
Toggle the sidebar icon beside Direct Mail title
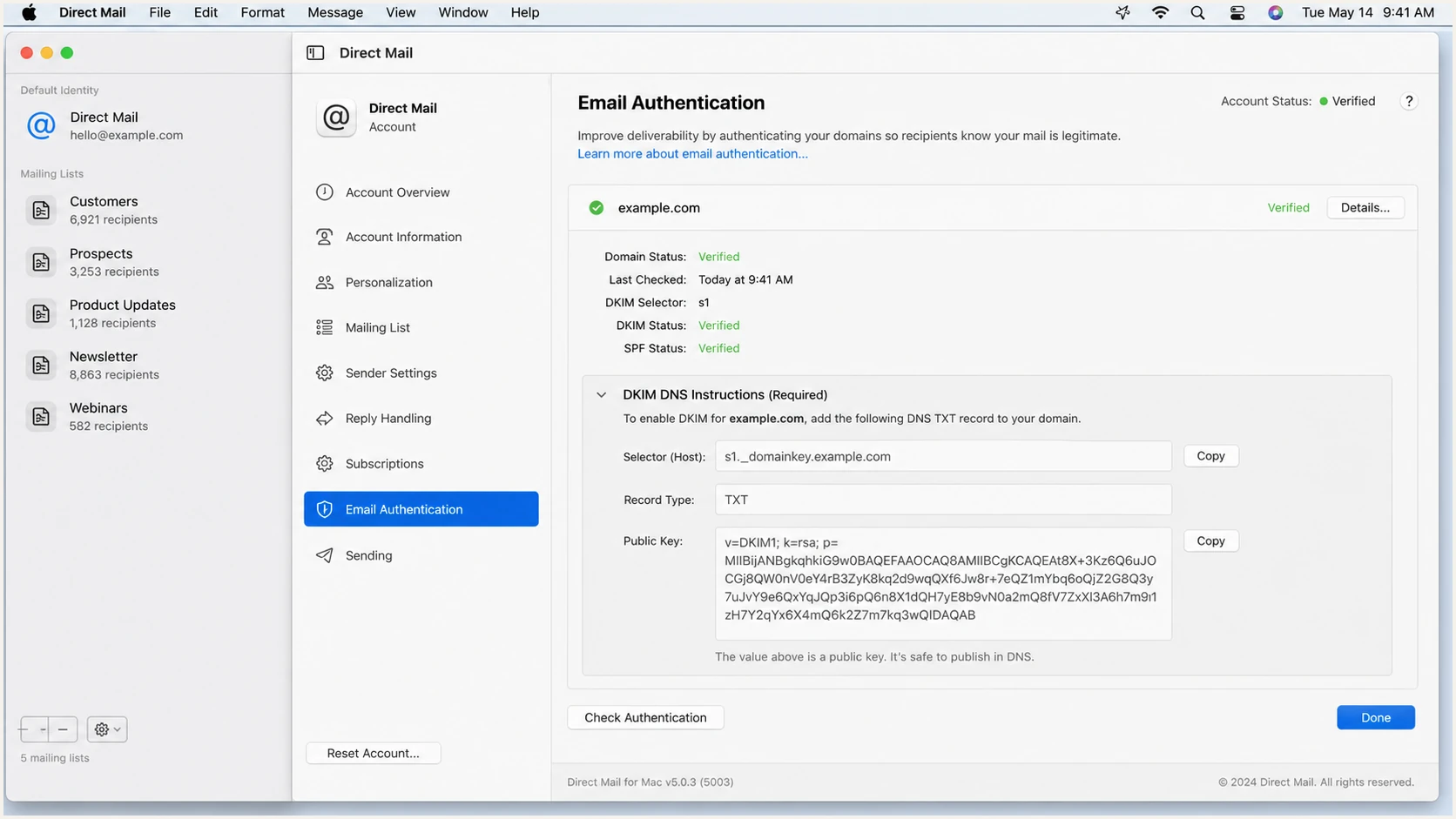coord(315,53)
